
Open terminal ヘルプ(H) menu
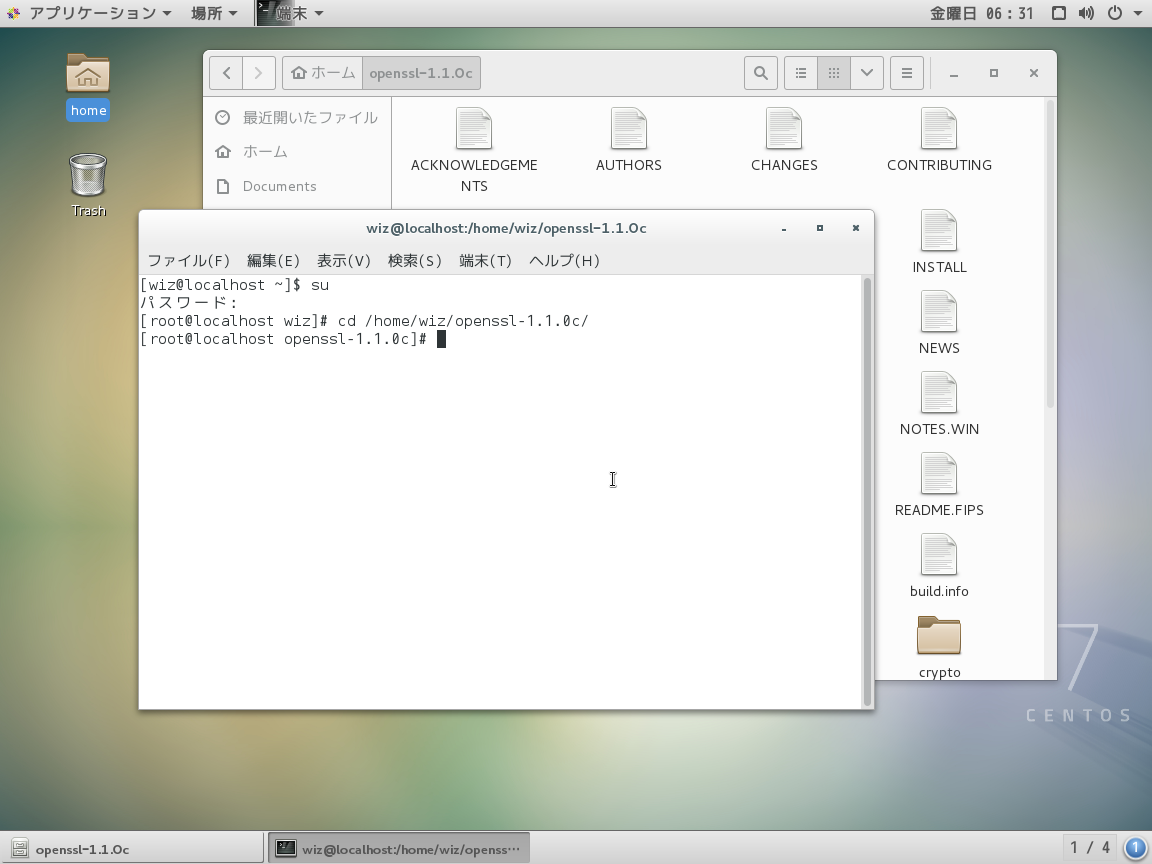tap(564, 261)
